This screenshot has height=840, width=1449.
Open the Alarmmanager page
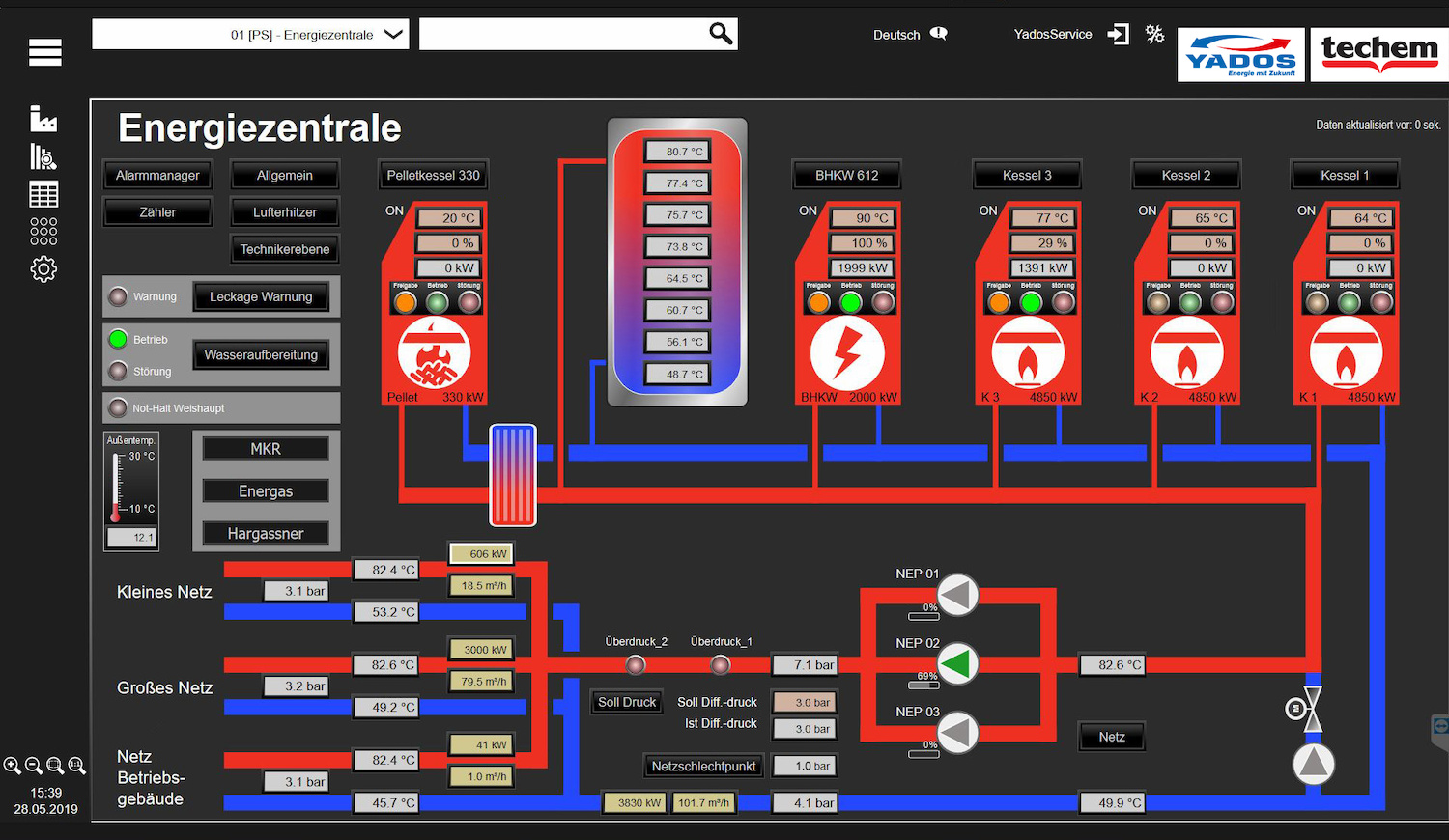pos(157,176)
